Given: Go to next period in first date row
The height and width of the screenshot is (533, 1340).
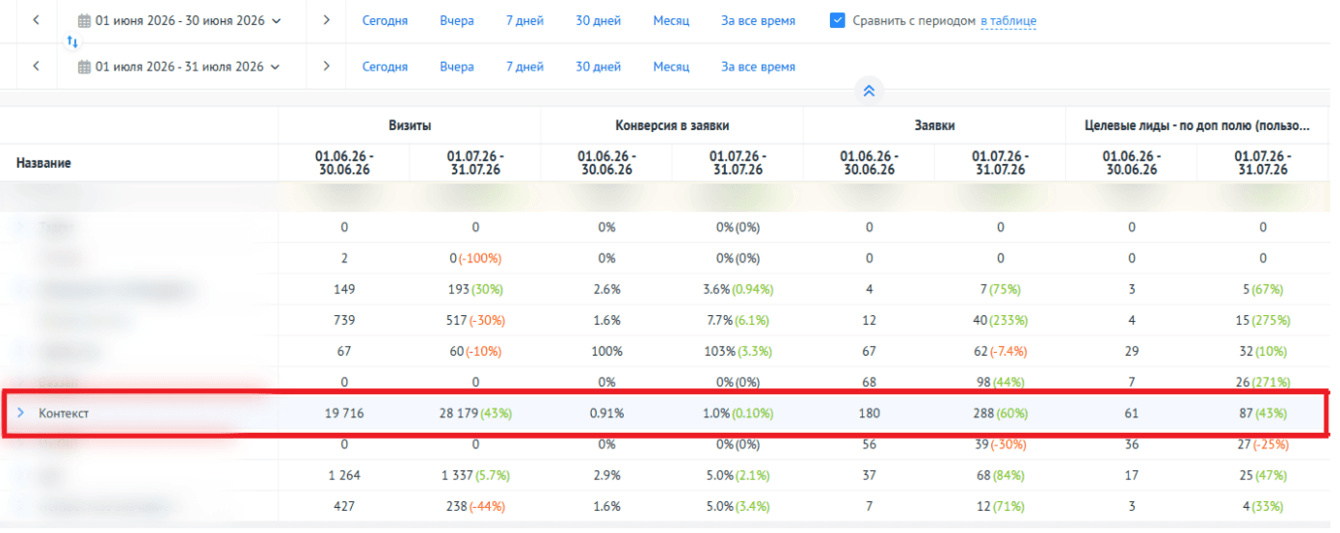Looking at the screenshot, I should point(326,20).
